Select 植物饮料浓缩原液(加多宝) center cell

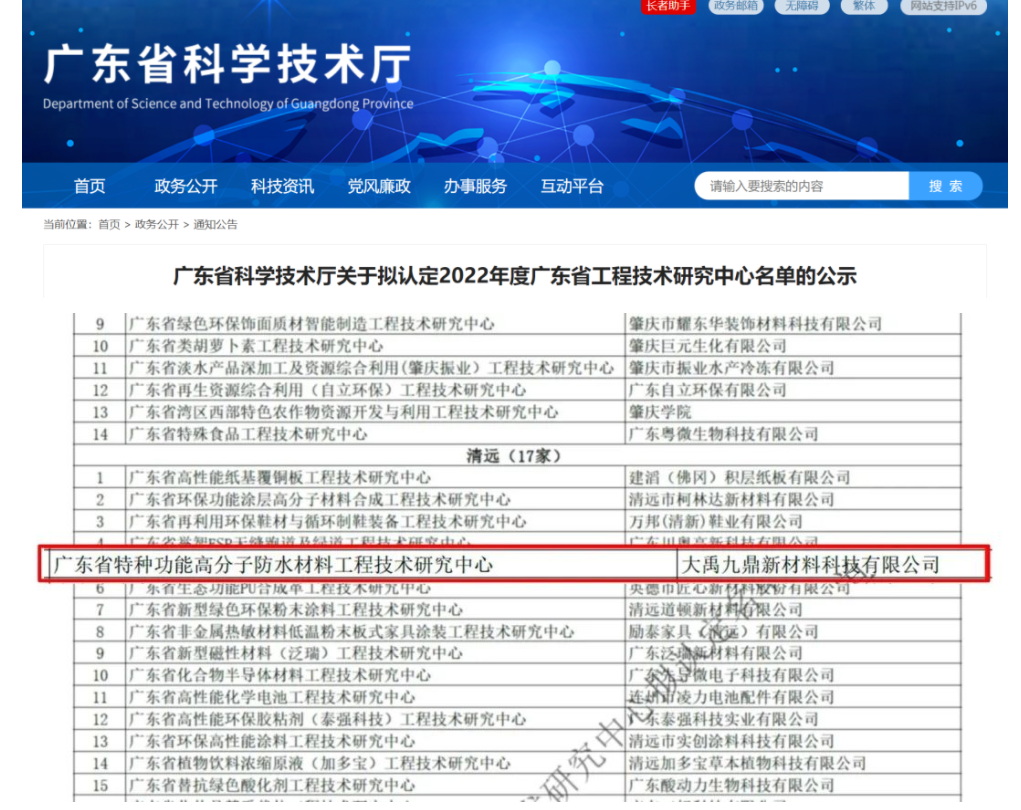(375, 764)
